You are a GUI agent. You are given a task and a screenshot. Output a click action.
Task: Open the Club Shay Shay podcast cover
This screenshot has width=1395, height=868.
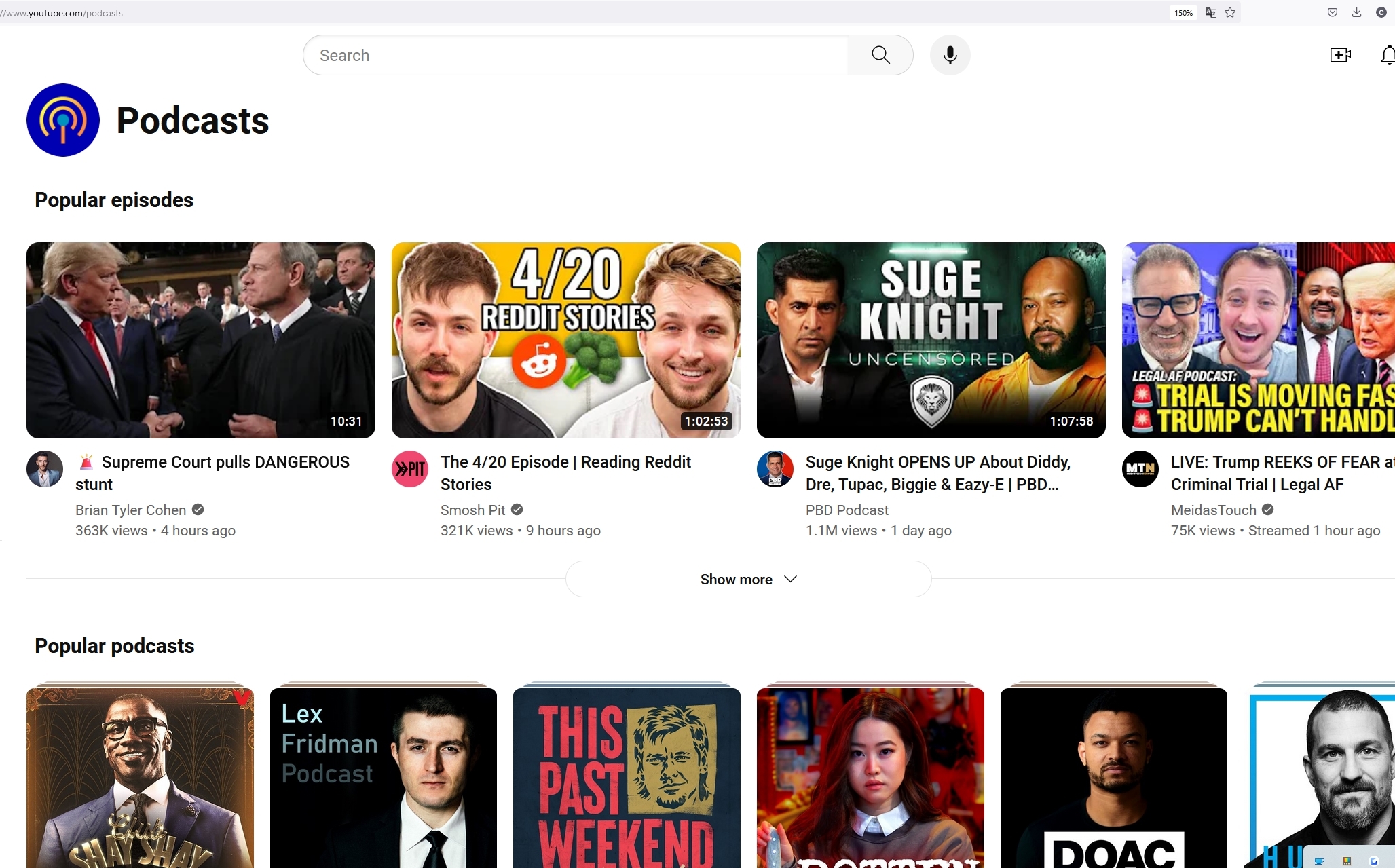tap(140, 778)
